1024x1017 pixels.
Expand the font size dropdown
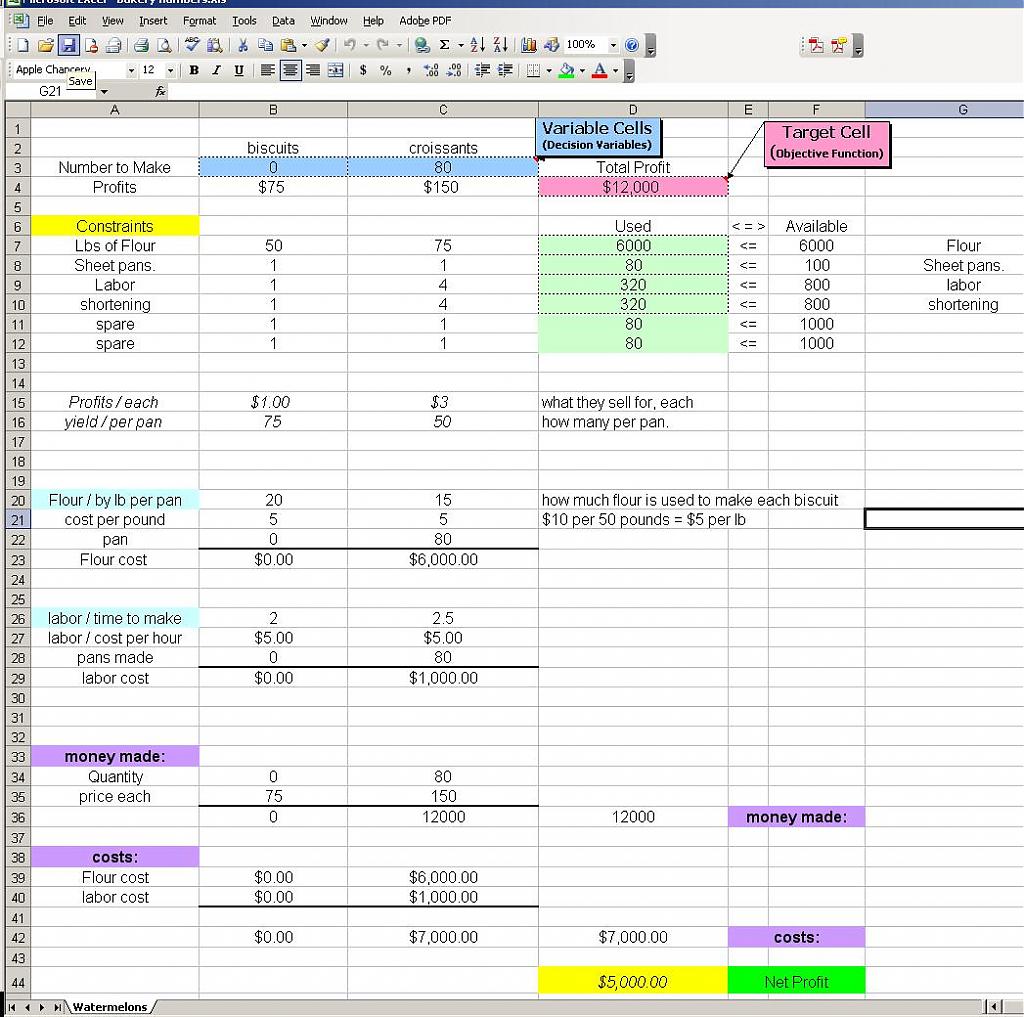click(170, 70)
